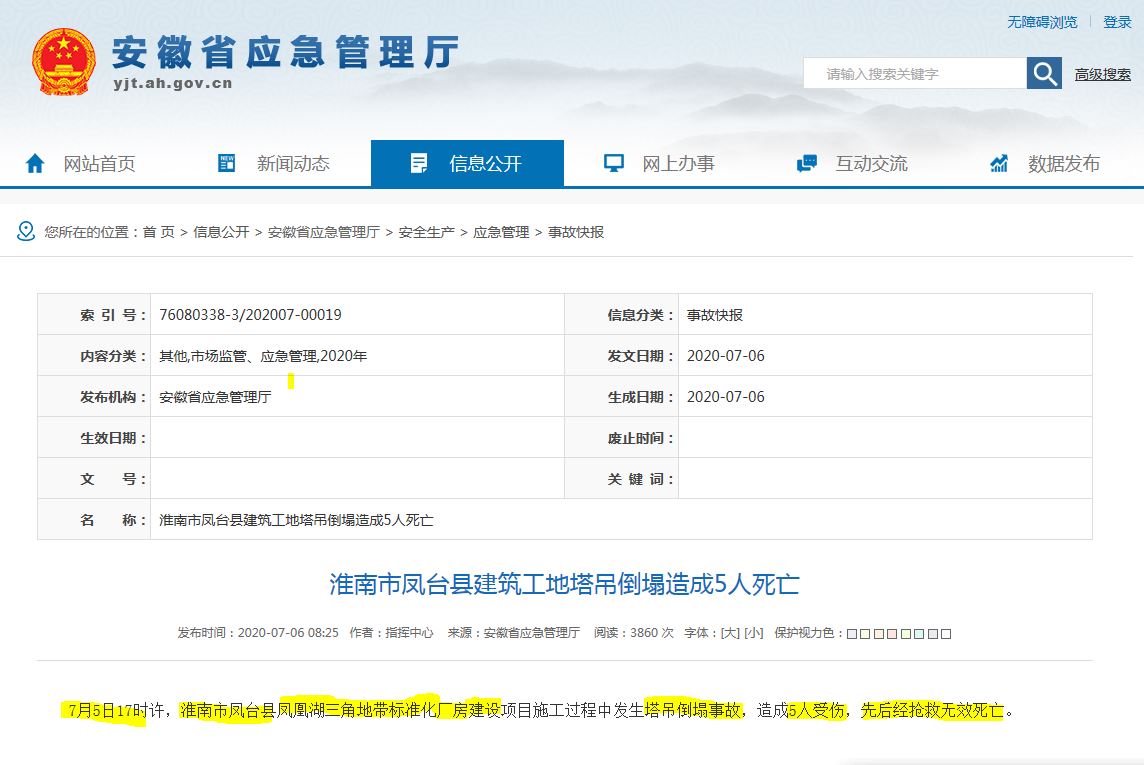Image resolution: width=1144 pixels, height=765 pixels.
Task: Click the chat bubbles icon beside 互动交流
Action: [807, 163]
